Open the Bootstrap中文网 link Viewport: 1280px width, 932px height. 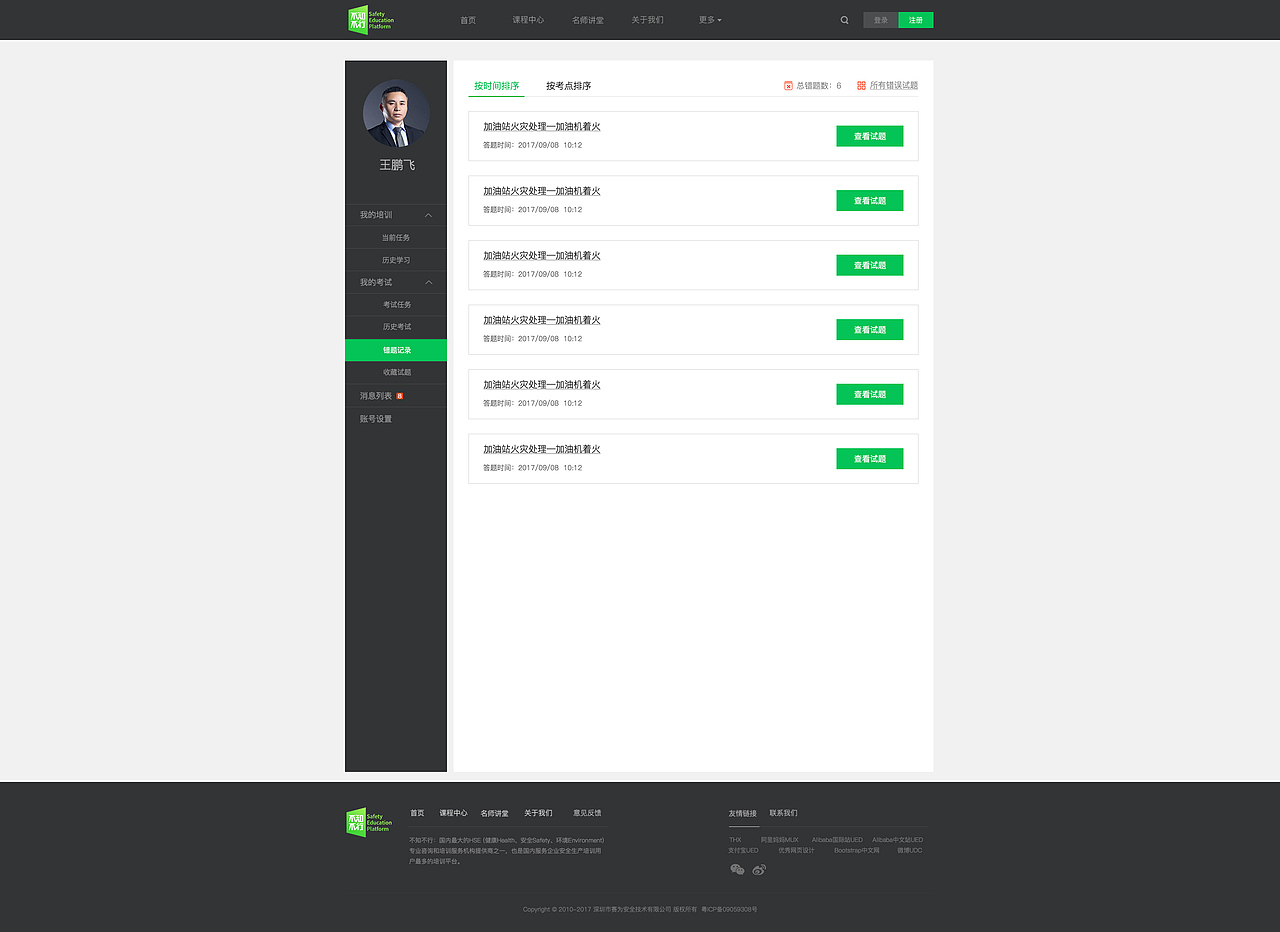click(x=857, y=850)
